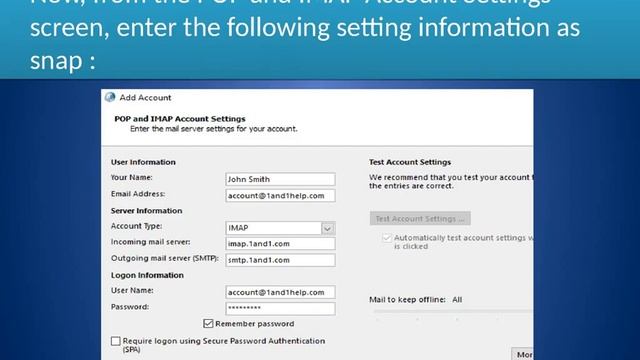
Task: Click the Test Account Settings button
Action: pyautogui.click(x=420, y=218)
